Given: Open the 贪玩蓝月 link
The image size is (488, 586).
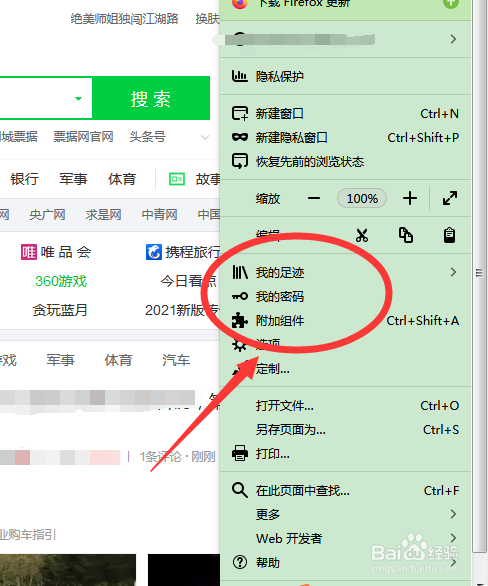Looking at the screenshot, I should pyautogui.click(x=60, y=310).
